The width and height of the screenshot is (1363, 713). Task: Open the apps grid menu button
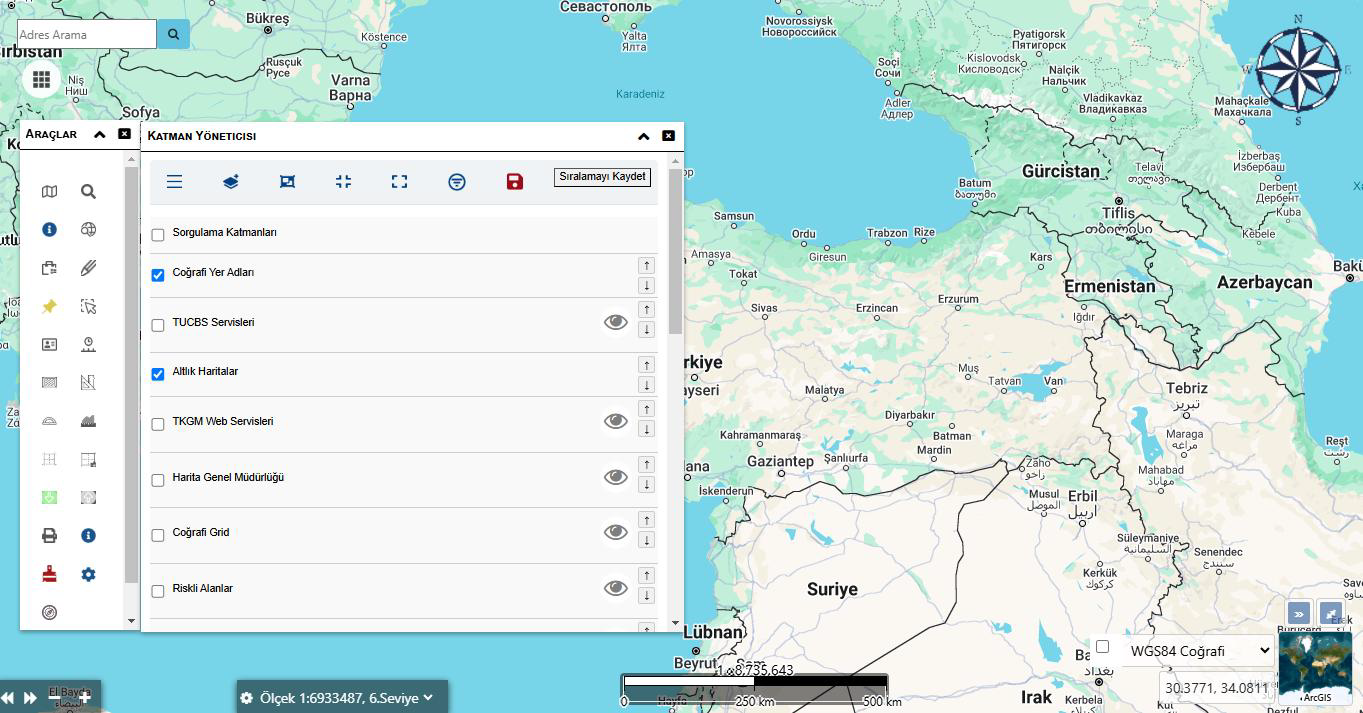coord(41,79)
